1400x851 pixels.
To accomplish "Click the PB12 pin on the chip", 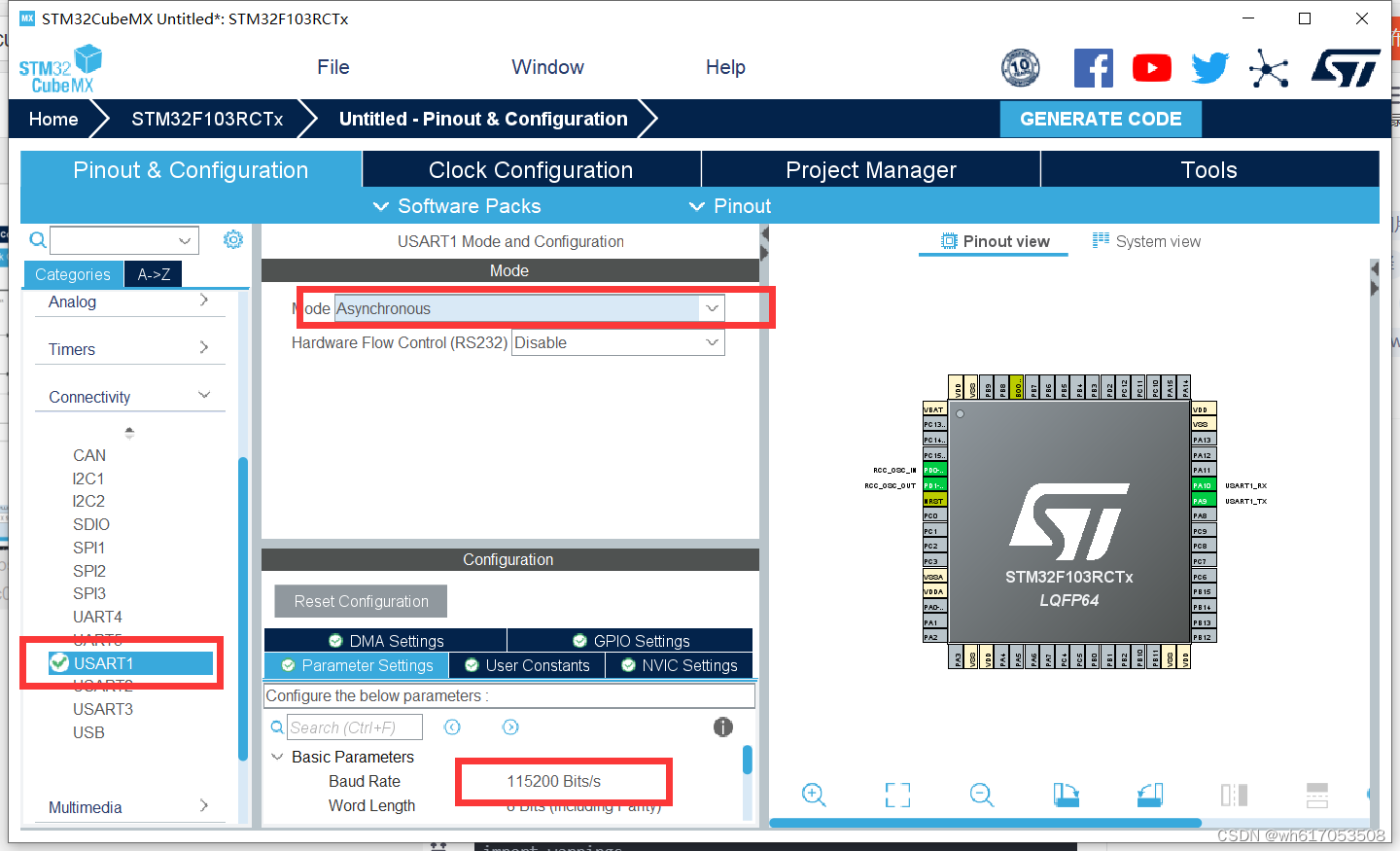I will click(x=1204, y=637).
